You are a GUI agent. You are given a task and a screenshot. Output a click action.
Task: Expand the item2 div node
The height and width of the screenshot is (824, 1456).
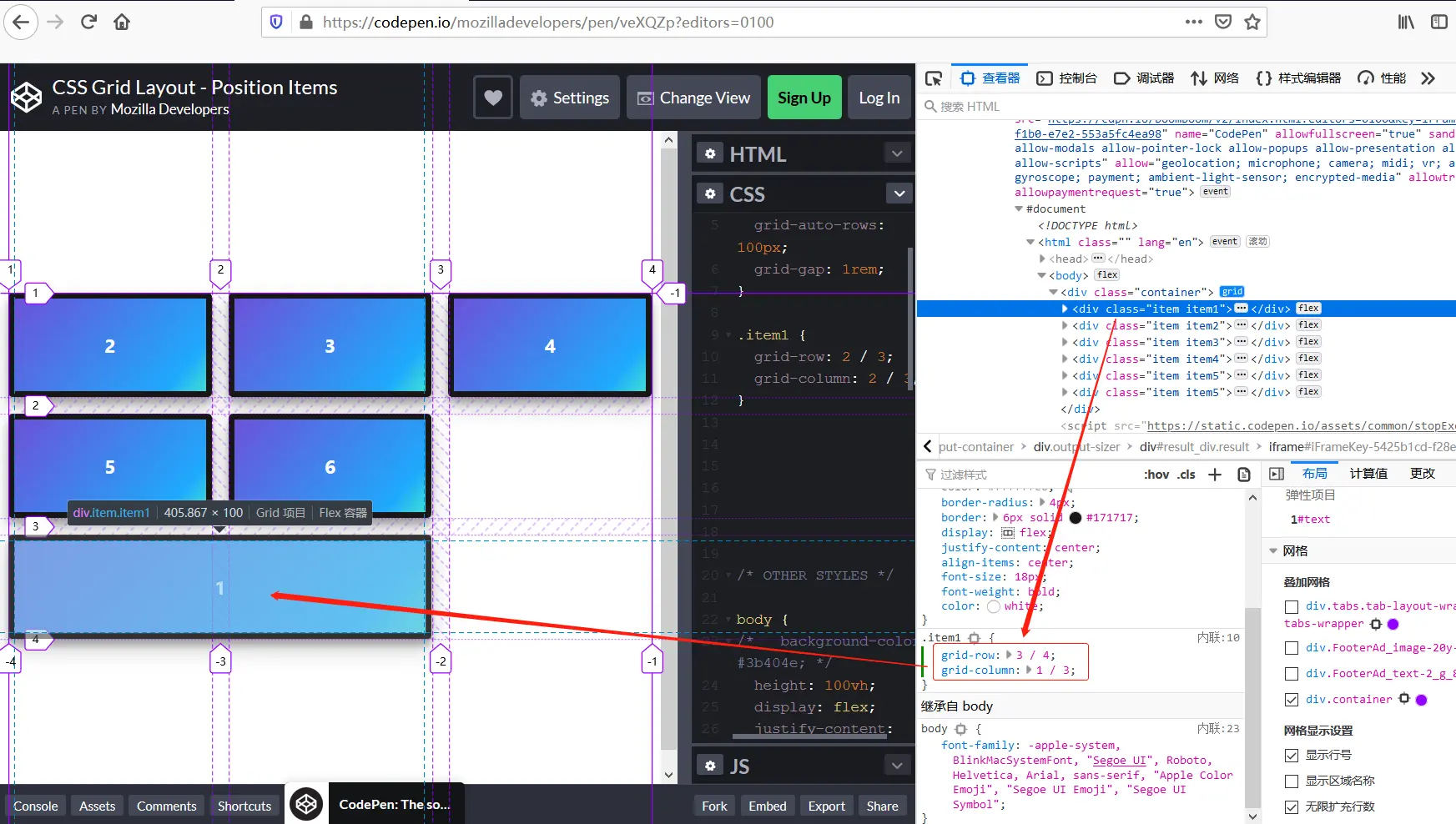coord(1065,325)
